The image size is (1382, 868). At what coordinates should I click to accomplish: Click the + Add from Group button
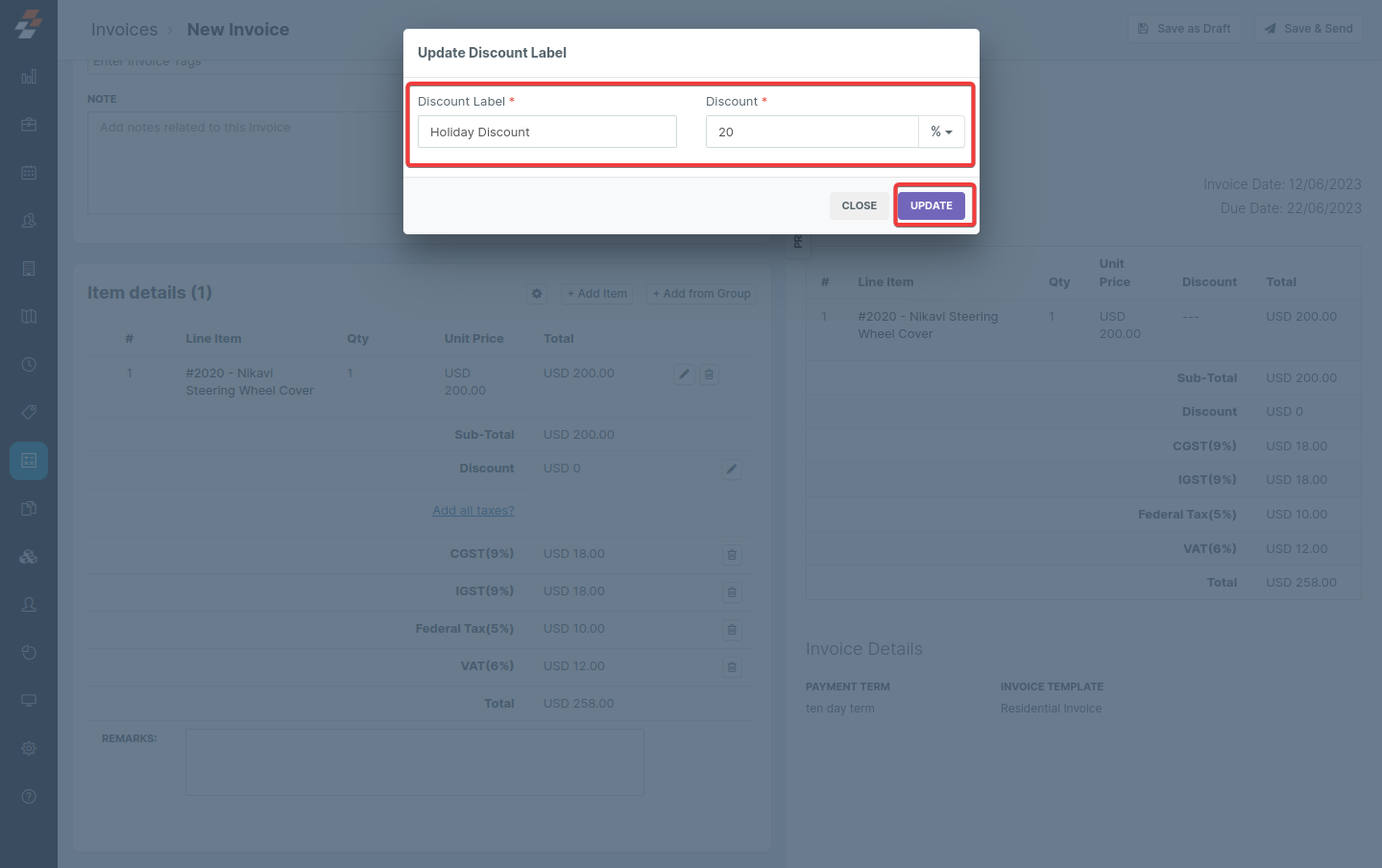click(x=702, y=294)
